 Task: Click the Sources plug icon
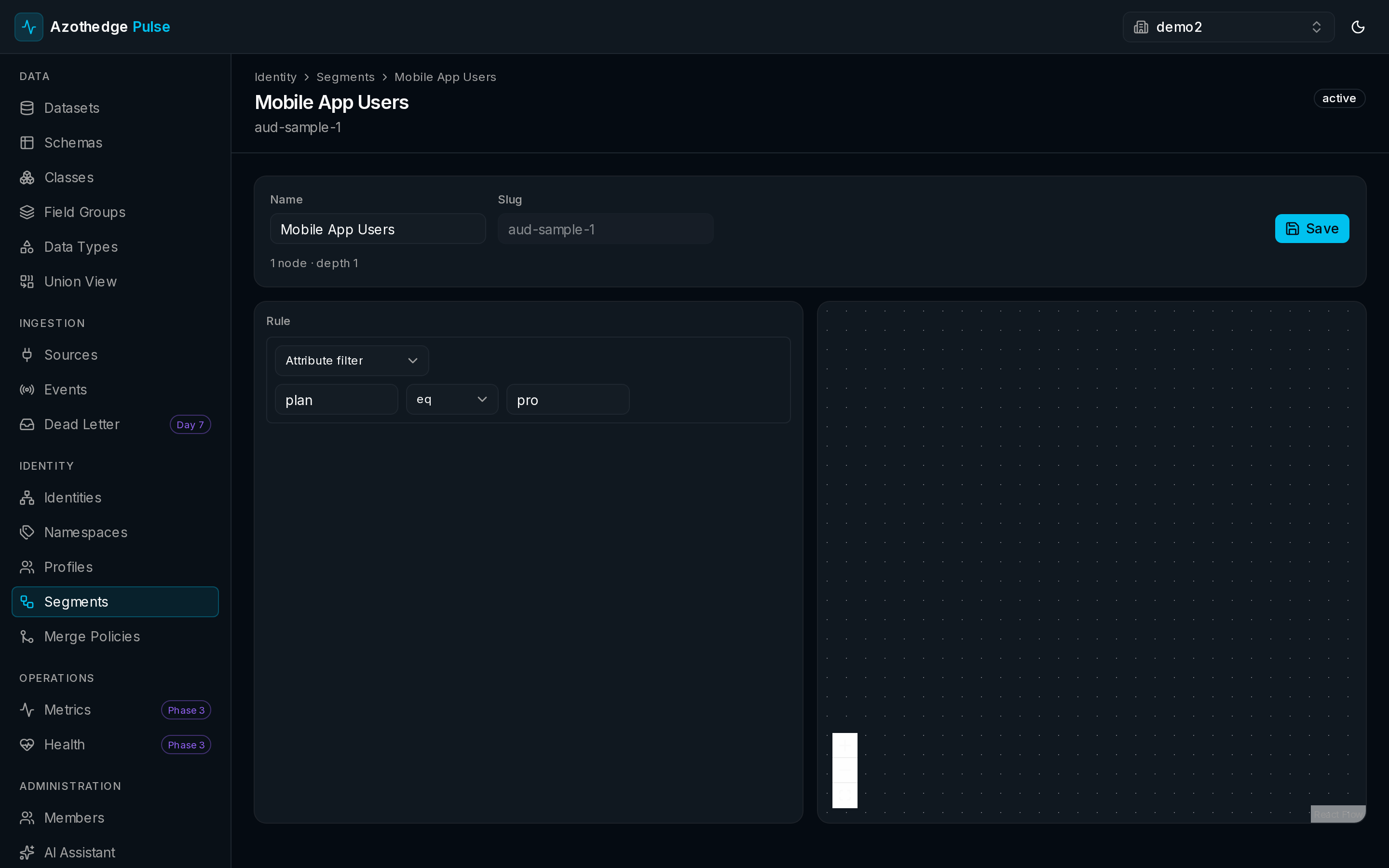[27, 355]
